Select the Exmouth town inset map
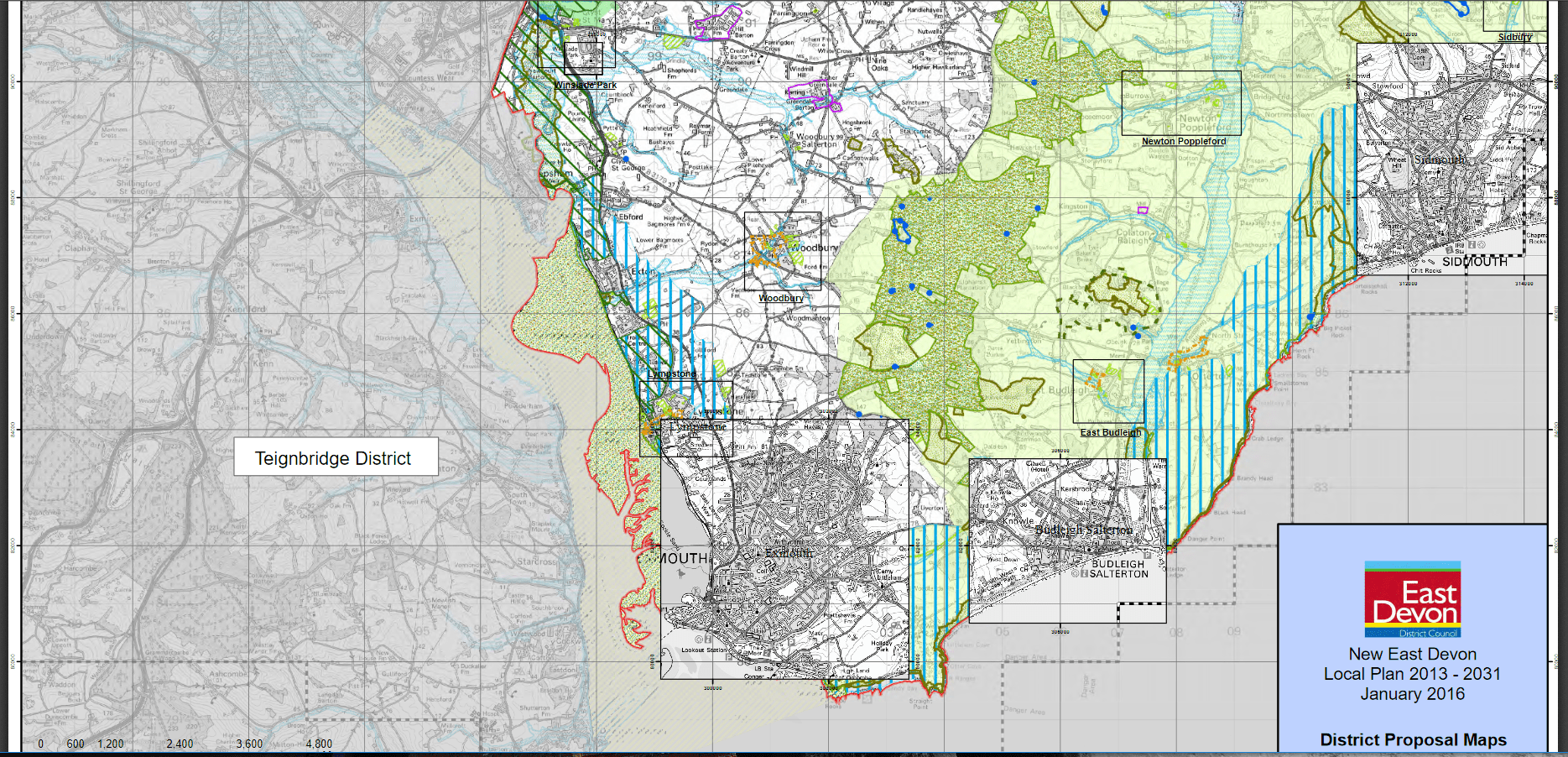The width and height of the screenshot is (1568, 757). pyautogui.click(x=784, y=549)
